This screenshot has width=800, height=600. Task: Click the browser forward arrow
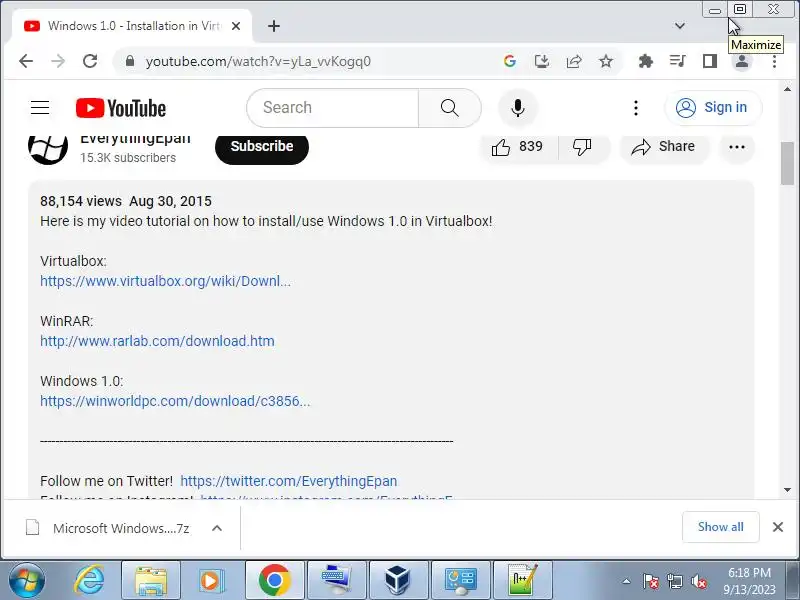click(x=58, y=61)
